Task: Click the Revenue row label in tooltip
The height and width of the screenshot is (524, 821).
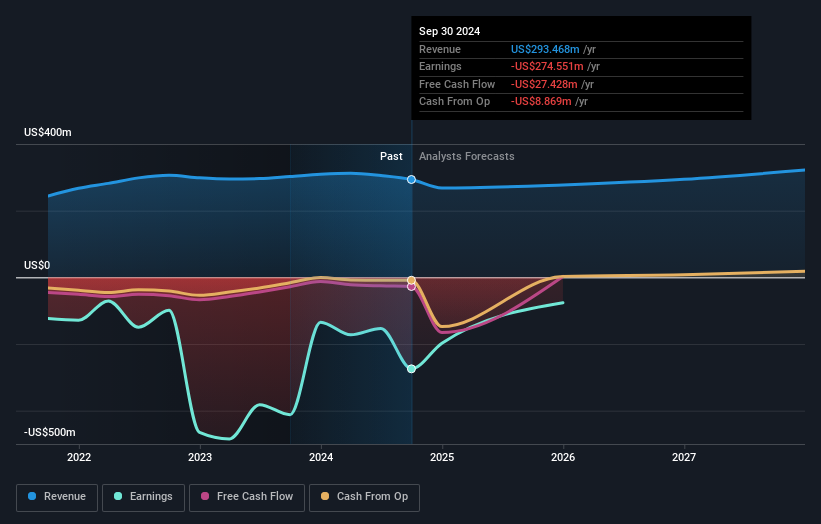Action: pyautogui.click(x=440, y=49)
